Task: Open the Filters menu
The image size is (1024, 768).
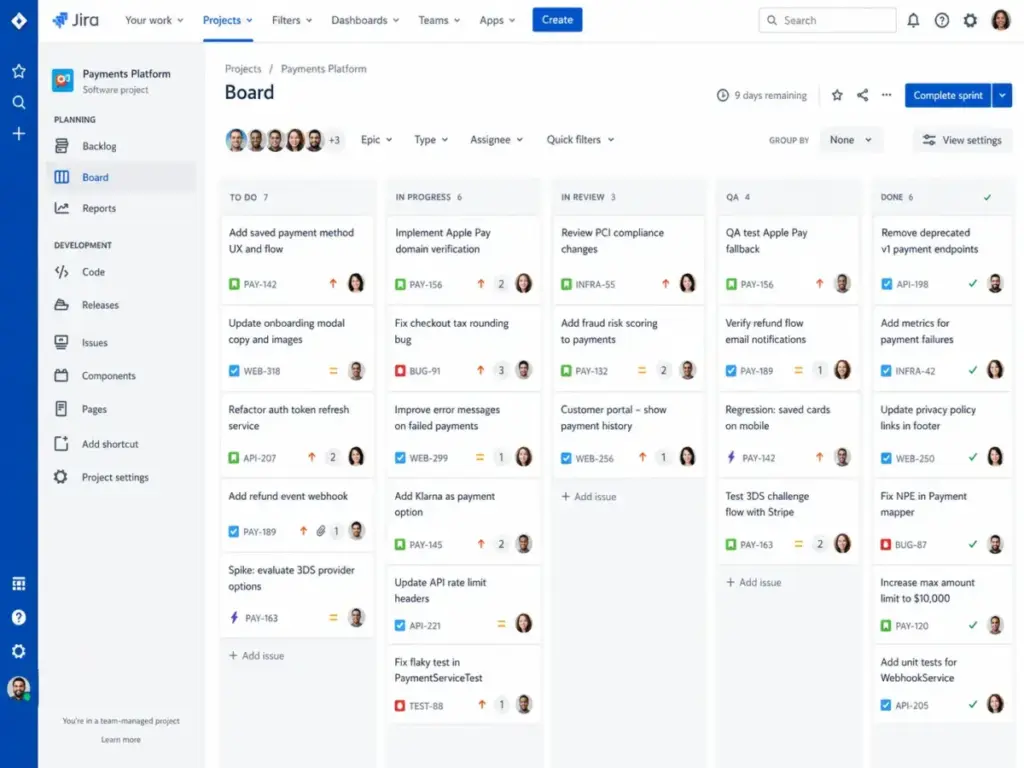Action: click(292, 20)
